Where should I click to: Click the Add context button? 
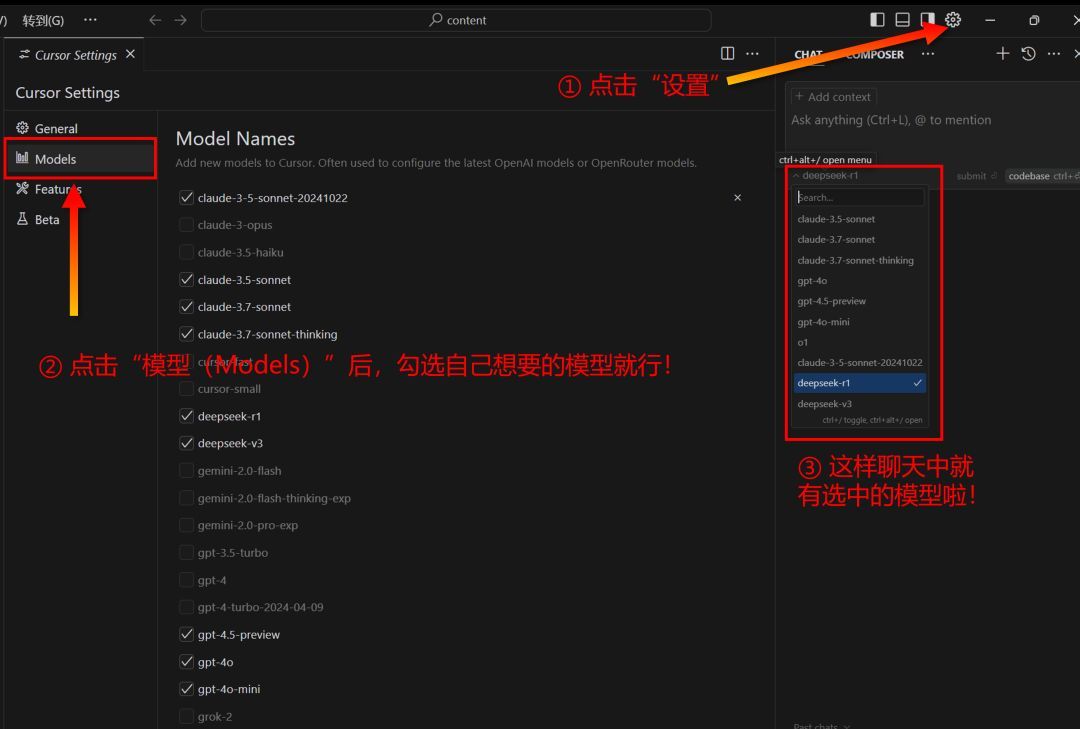pyautogui.click(x=833, y=96)
